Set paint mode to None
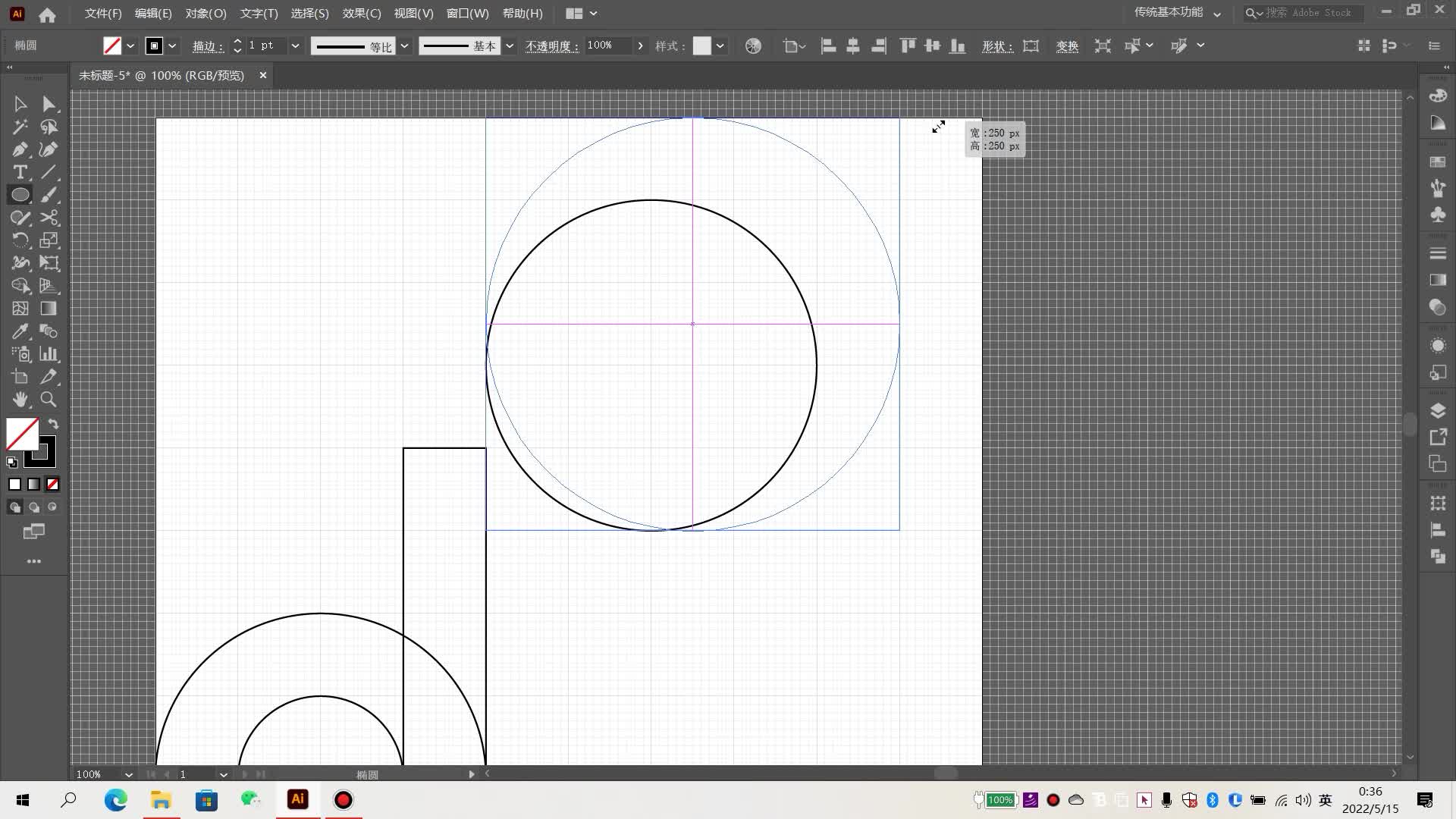The height and width of the screenshot is (819, 1456). point(52,484)
